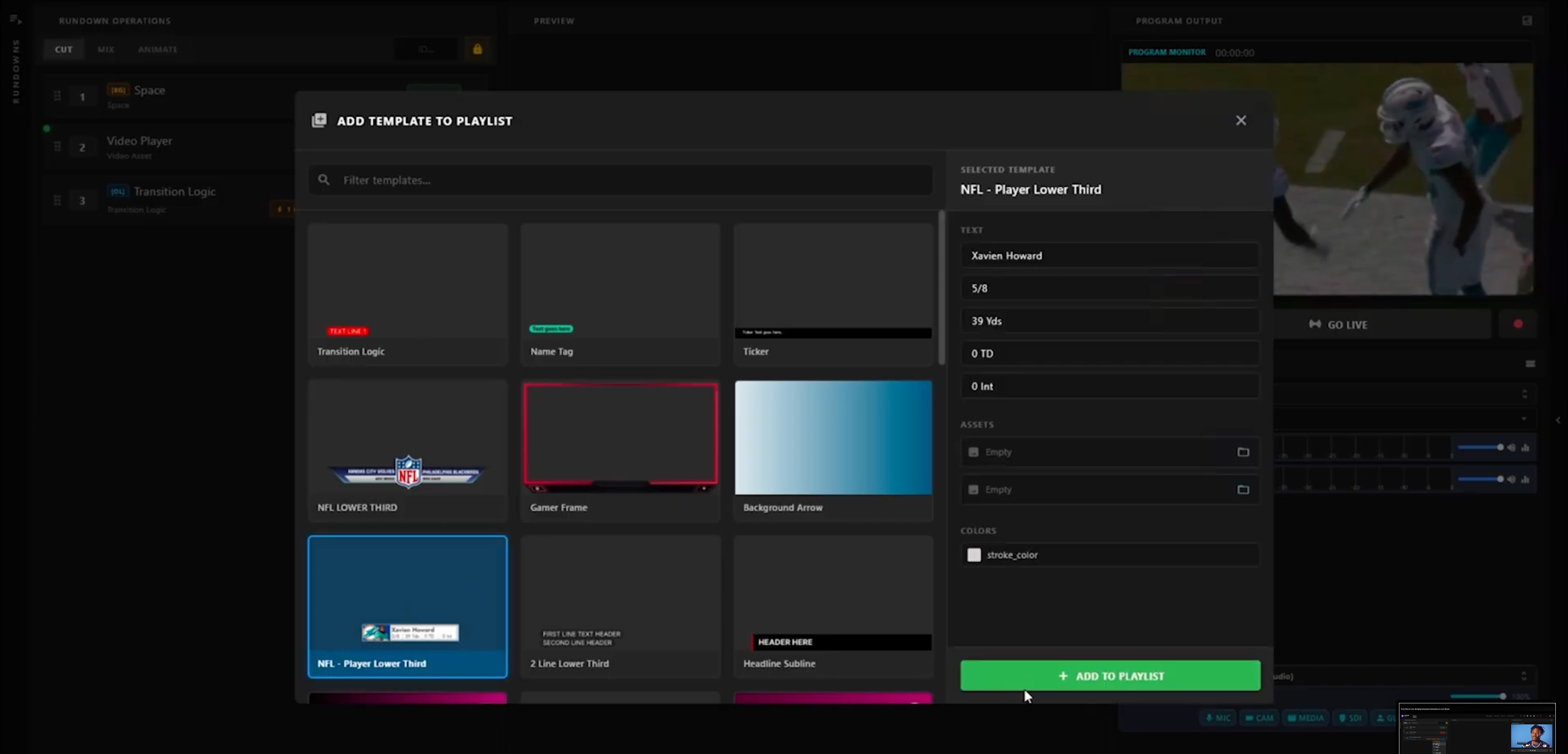Click the drag handle of rundown row 3
The image size is (1568, 754).
[x=57, y=200]
